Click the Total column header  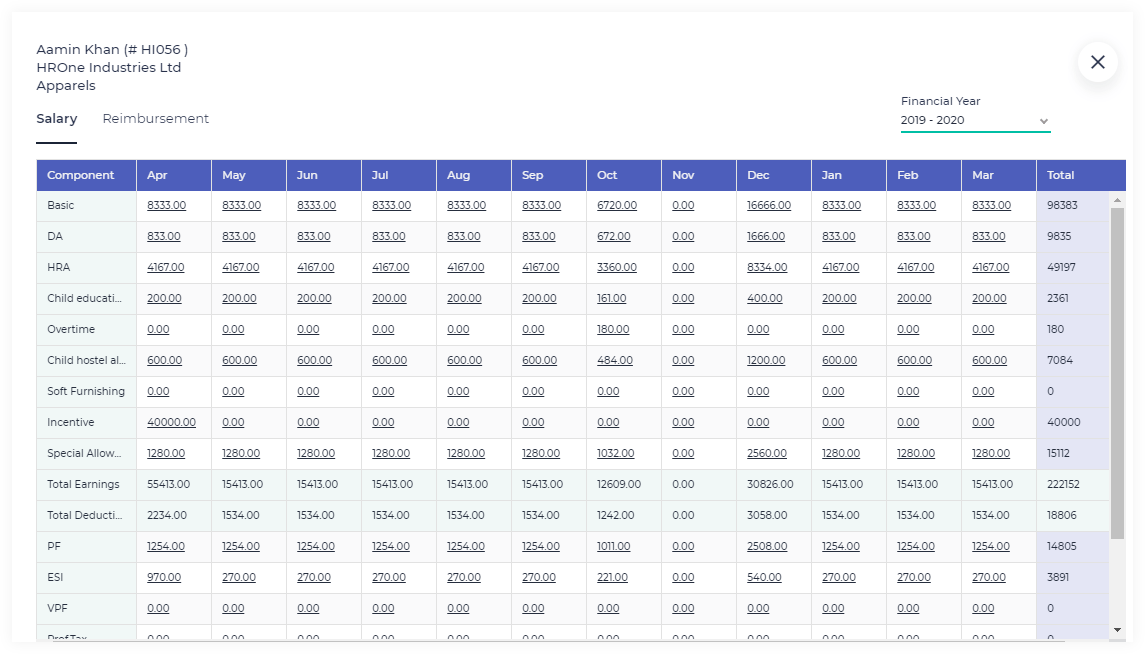pyautogui.click(x=1081, y=175)
